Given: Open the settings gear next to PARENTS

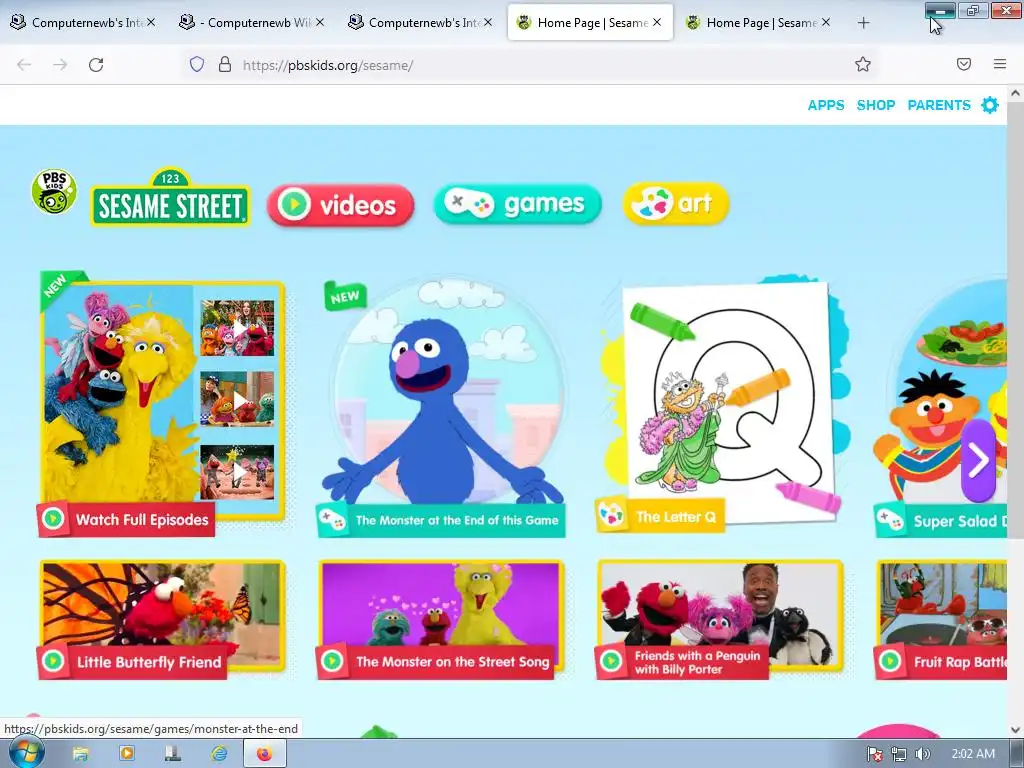Looking at the screenshot, I should click(990, 105).
